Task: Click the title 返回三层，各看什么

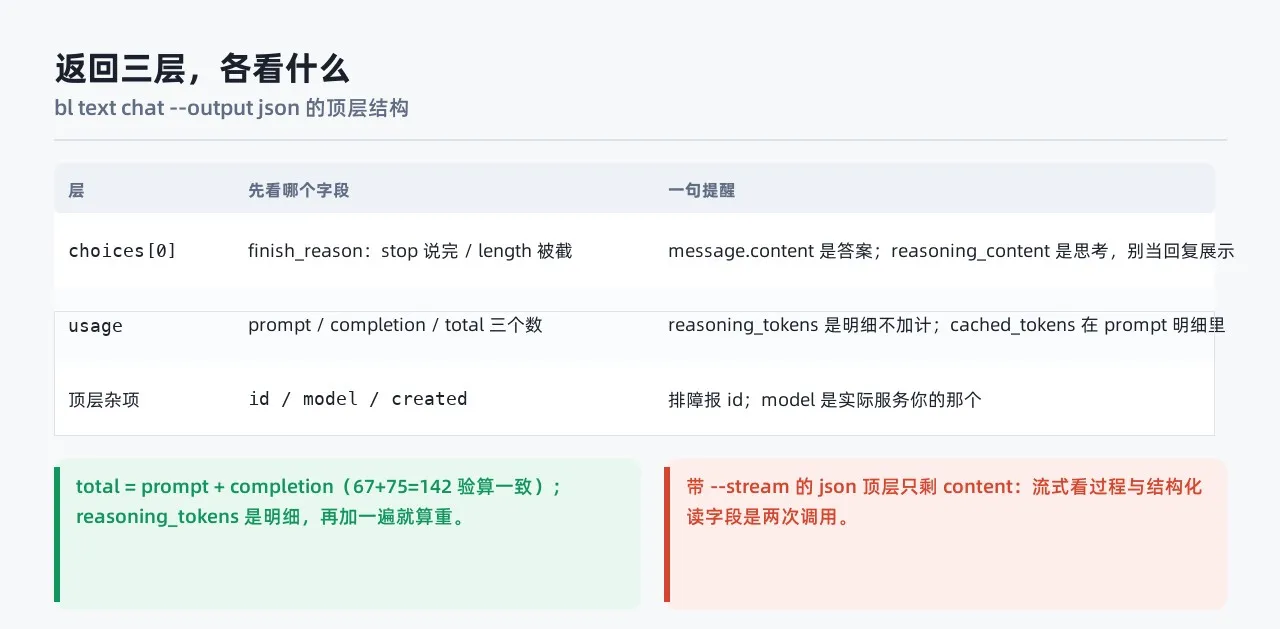Action: (202, 69)
